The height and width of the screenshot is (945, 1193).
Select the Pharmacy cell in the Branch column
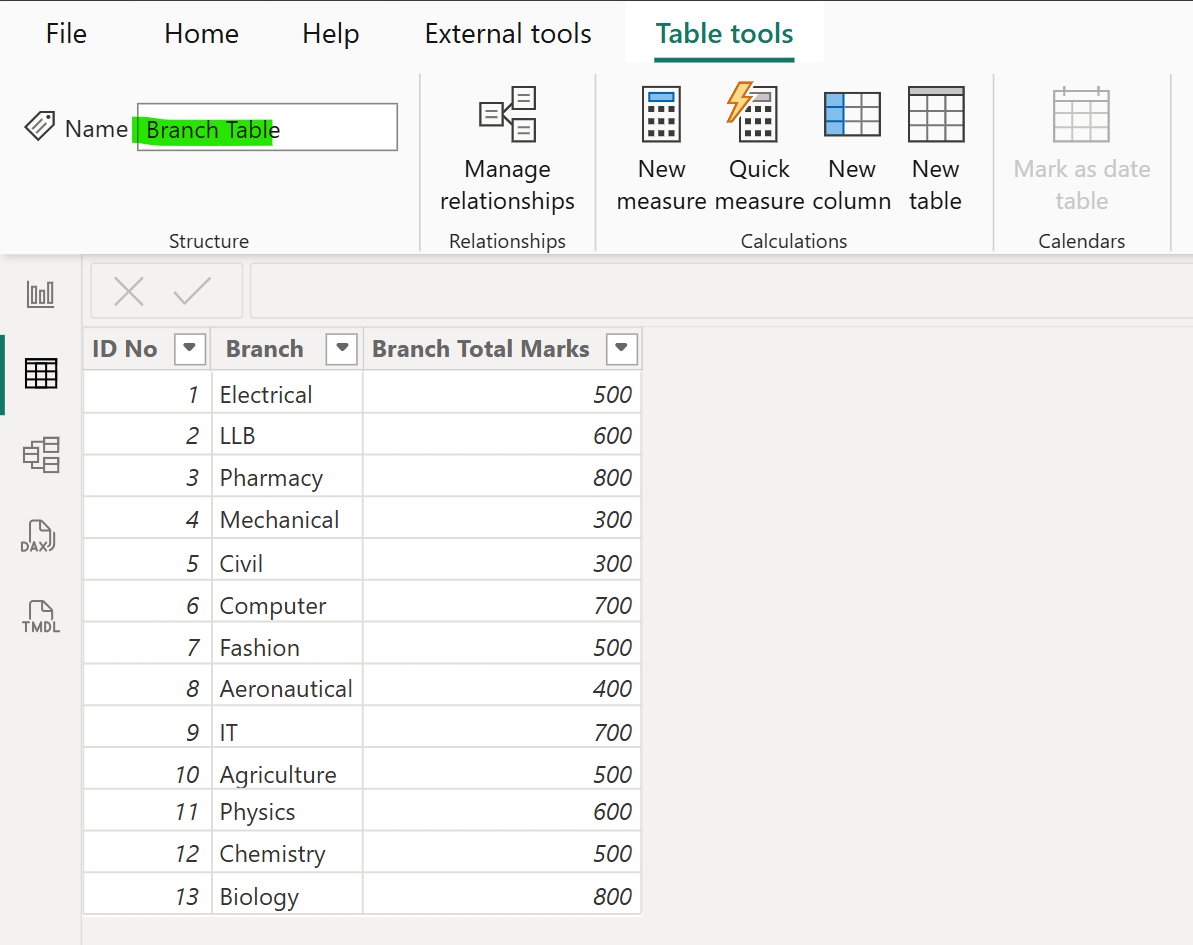pyautogui.click(x=271, y=477)
